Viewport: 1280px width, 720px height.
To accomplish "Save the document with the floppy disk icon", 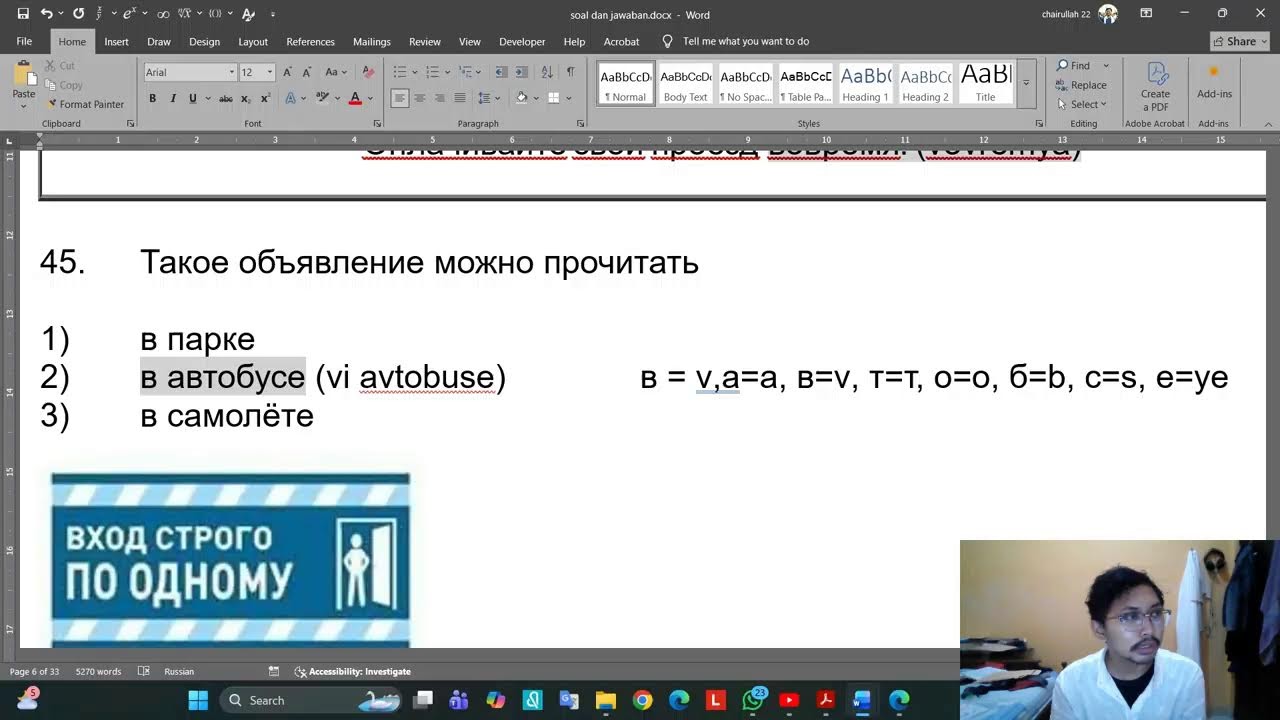I will point(23,14).
